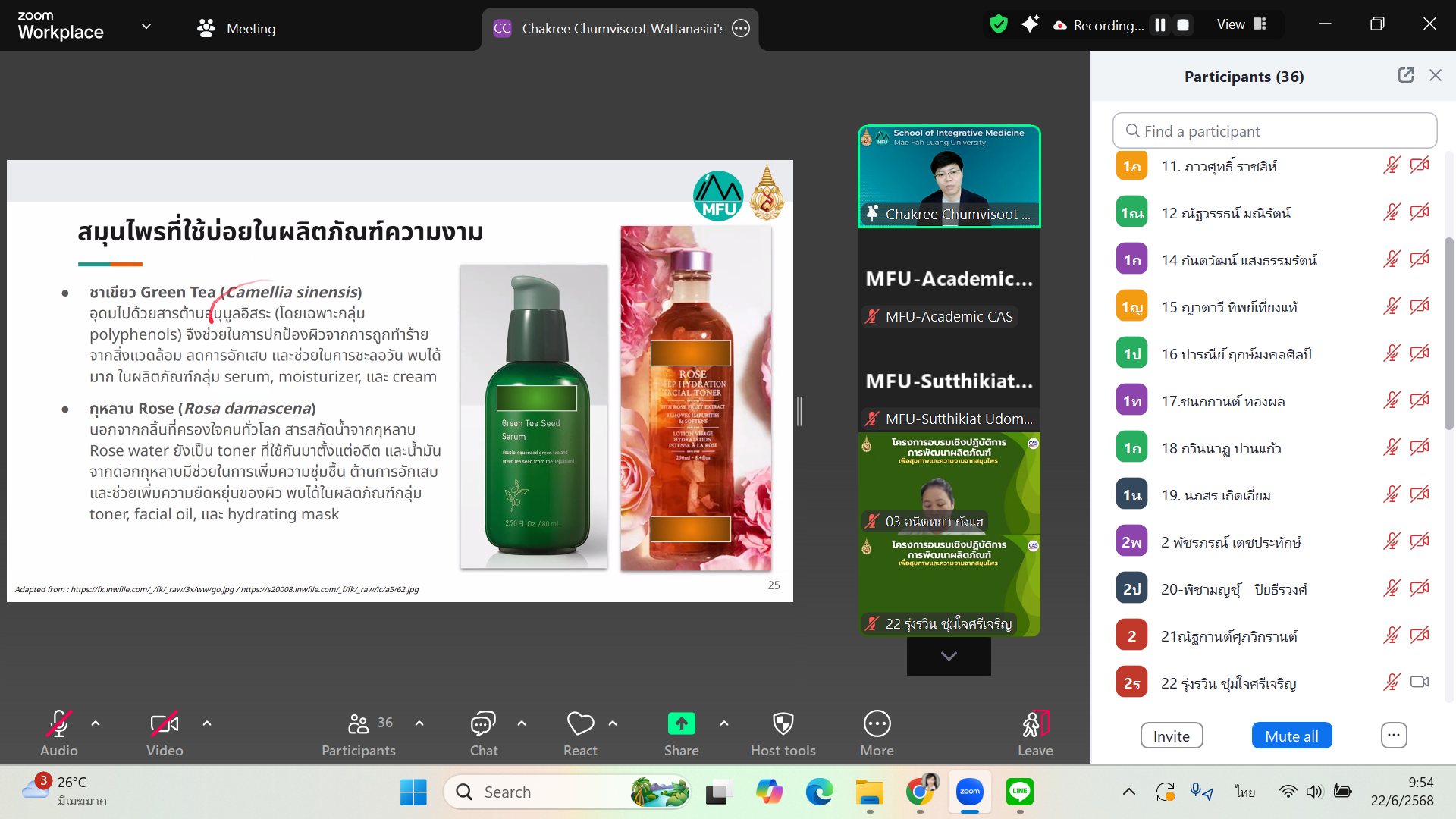The image size is (1456, 819).
Task: Show hidden system tray icons
Action: tap(1129, 792)
